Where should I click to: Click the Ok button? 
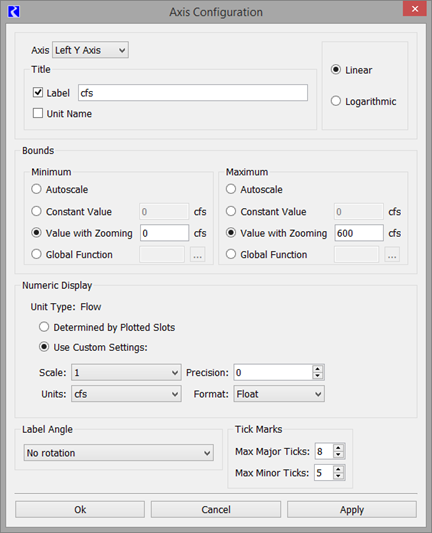pyautogui.click(x=80, y=509)
